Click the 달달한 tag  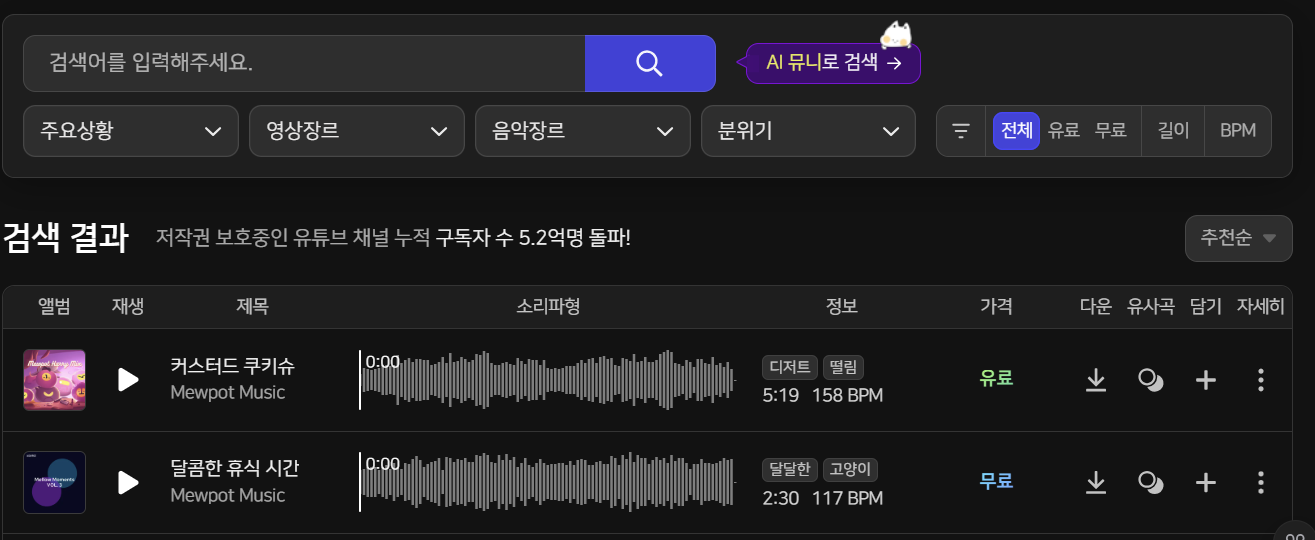click(790, 470)
